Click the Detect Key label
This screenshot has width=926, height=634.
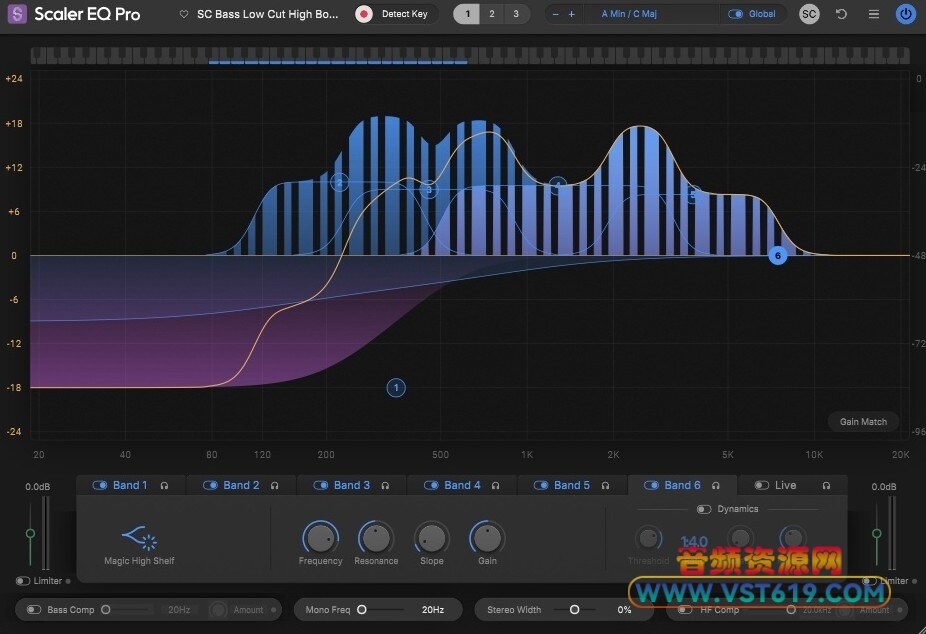(405, 14)
